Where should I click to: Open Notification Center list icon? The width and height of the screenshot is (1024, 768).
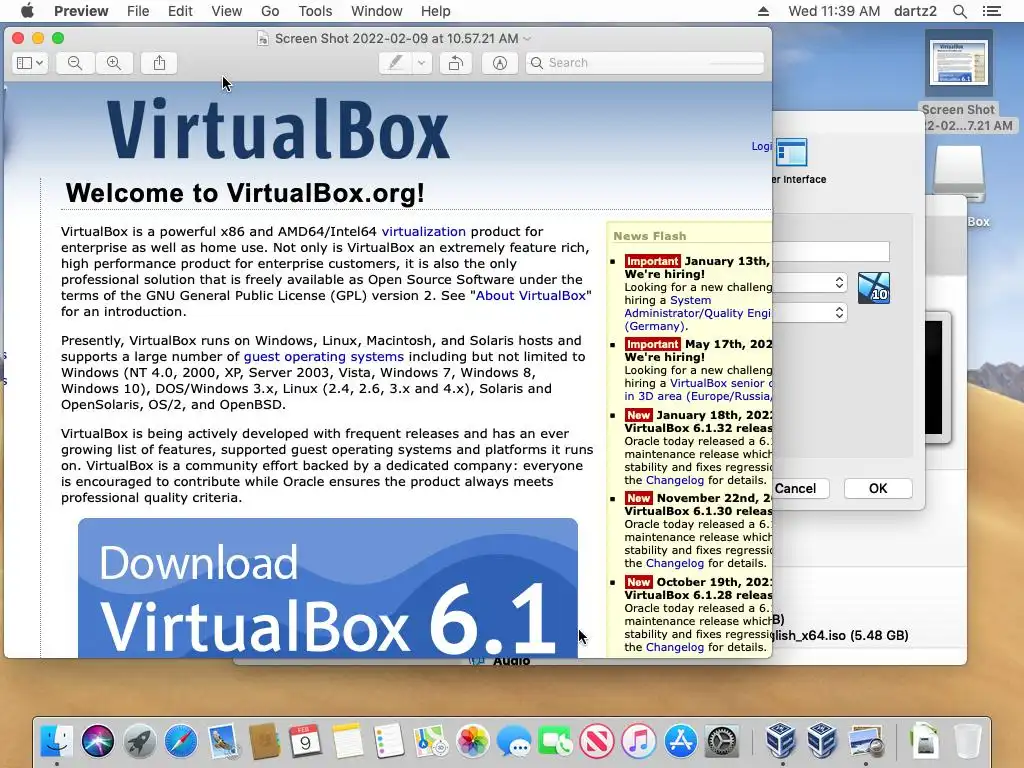pos(991,11)
